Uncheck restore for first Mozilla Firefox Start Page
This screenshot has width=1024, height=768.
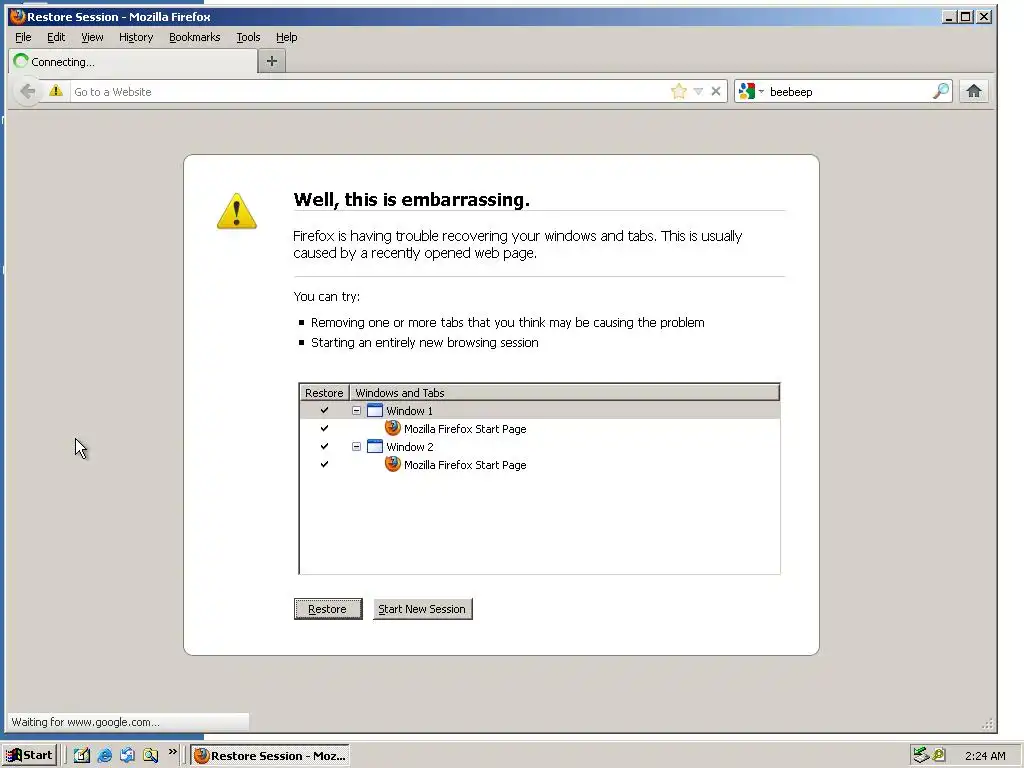click(325, 428)
